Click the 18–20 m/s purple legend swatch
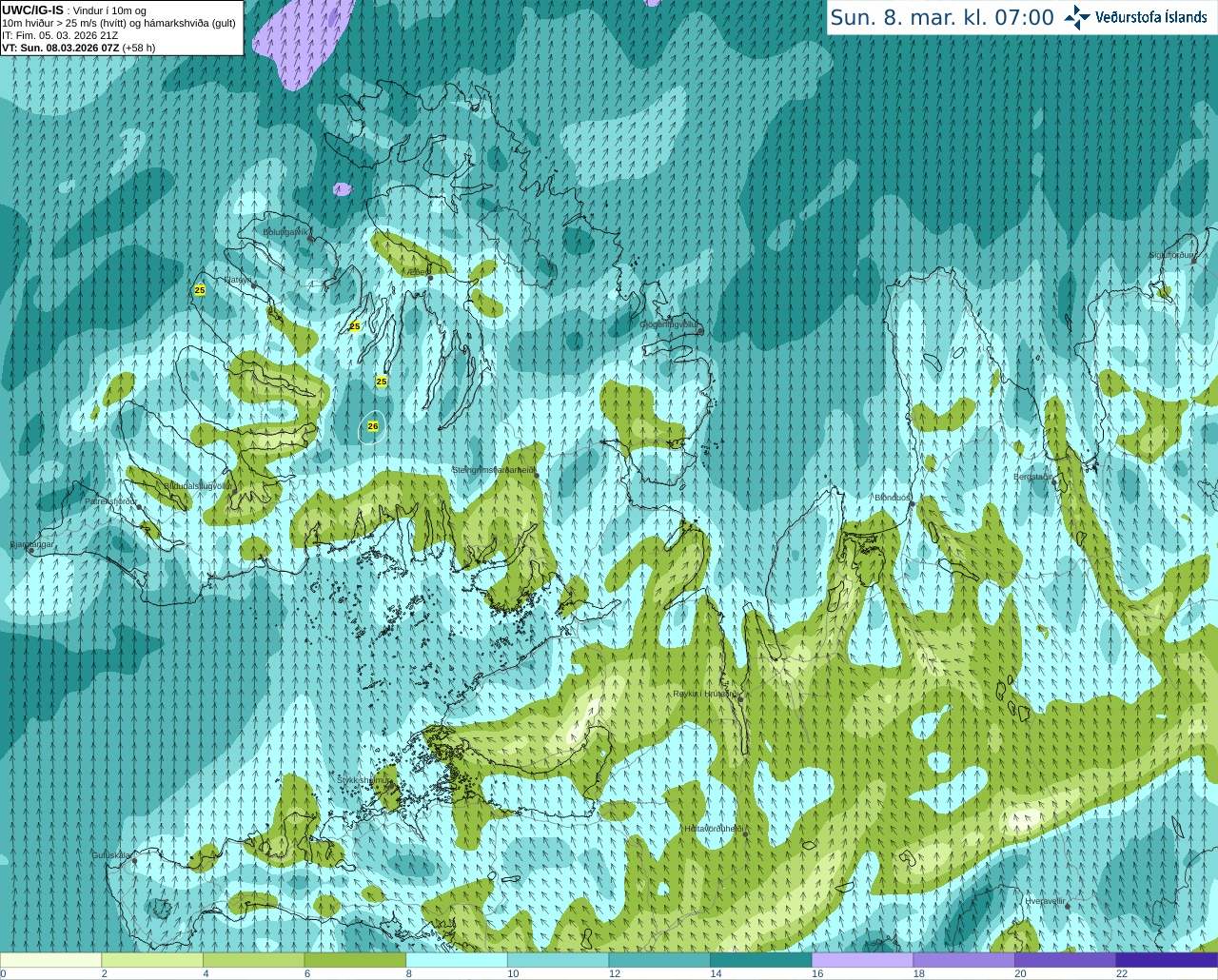This screenshot has width=1218, height=980. click(964, 960)
